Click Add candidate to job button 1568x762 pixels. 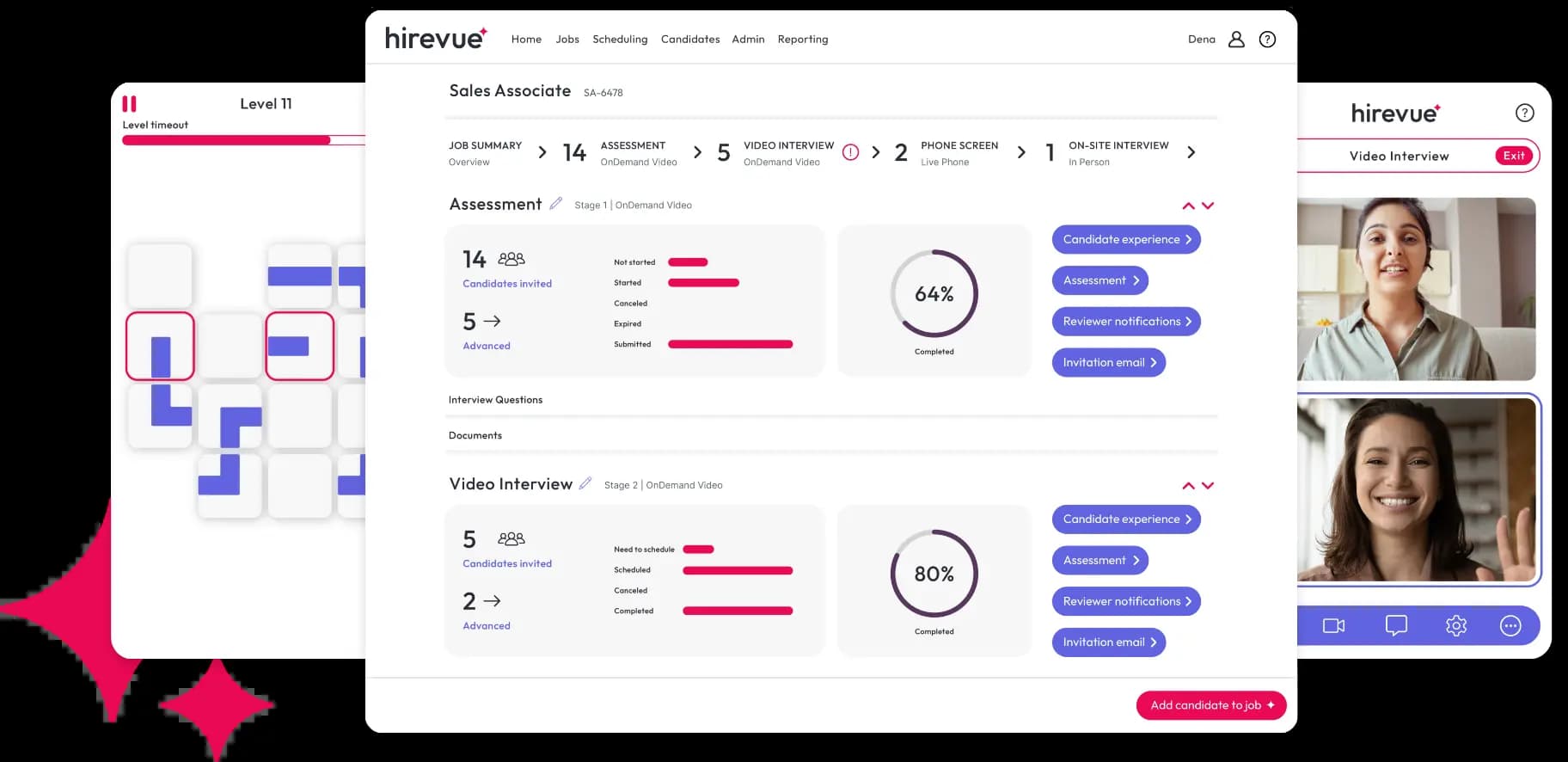(1211, 705)
